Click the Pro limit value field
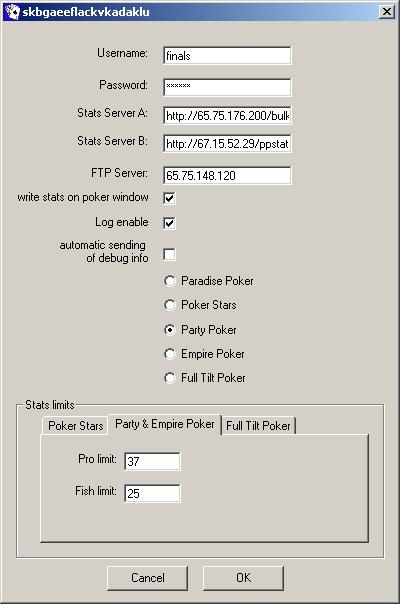Image resolution: width=400 pixels, height=606 pixels. click(152, 461)
